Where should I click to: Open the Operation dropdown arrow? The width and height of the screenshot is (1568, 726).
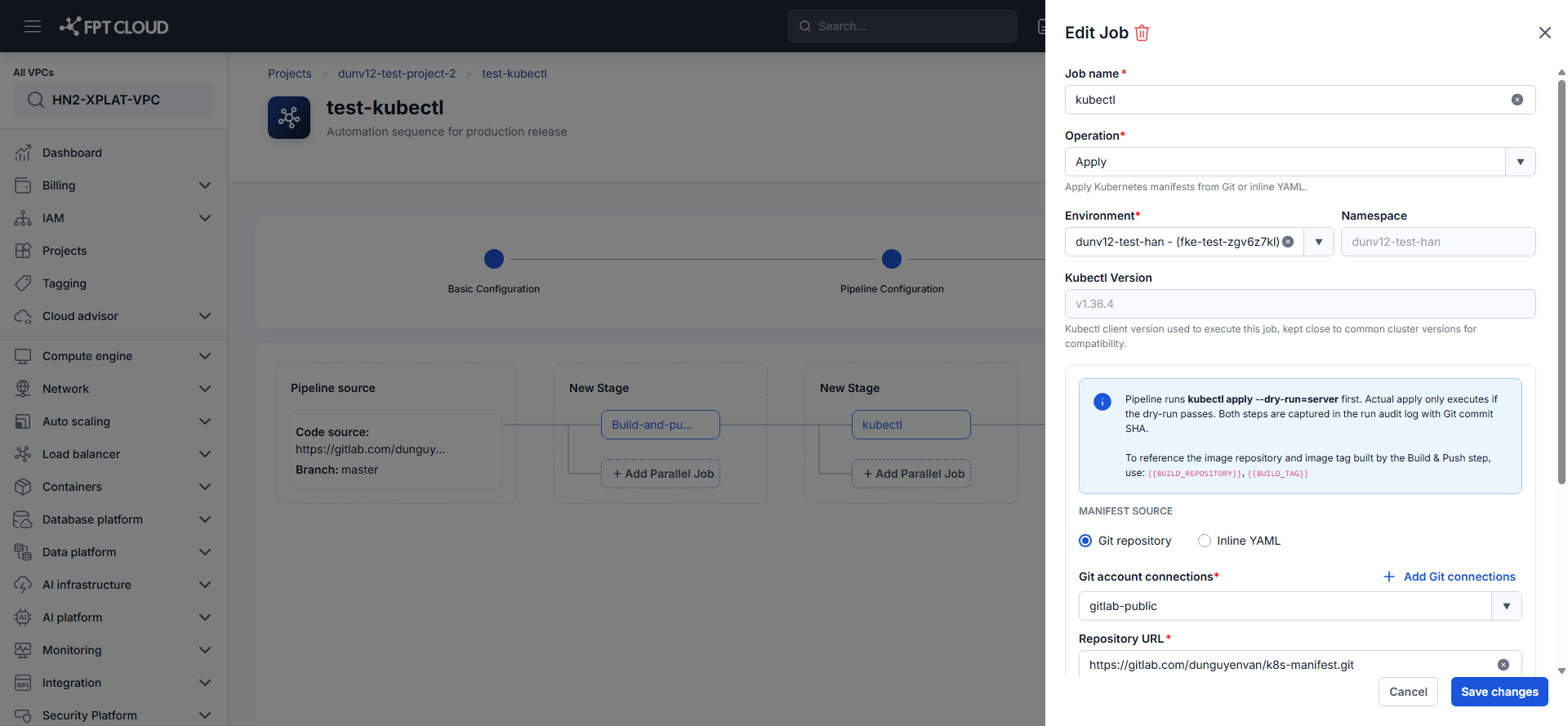pos(1520,162)
